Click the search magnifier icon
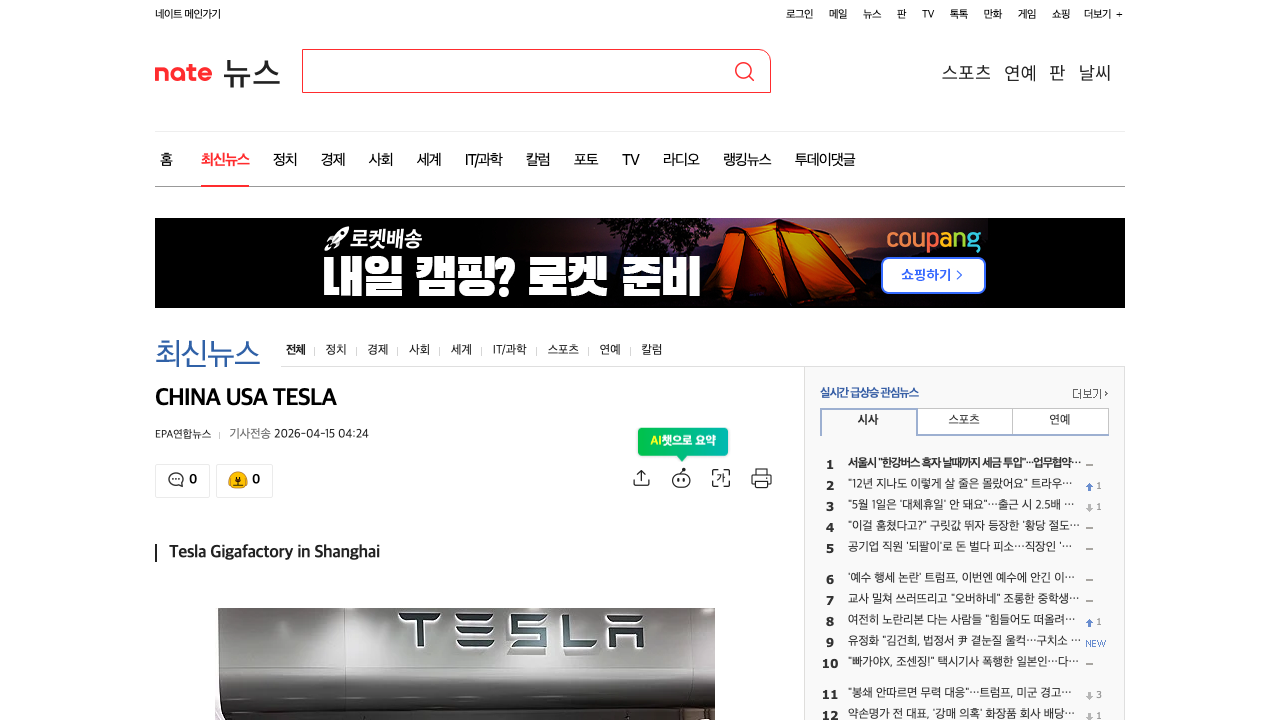The height and width of the screenshot is (720, 1280). click(x=744, y=71)
